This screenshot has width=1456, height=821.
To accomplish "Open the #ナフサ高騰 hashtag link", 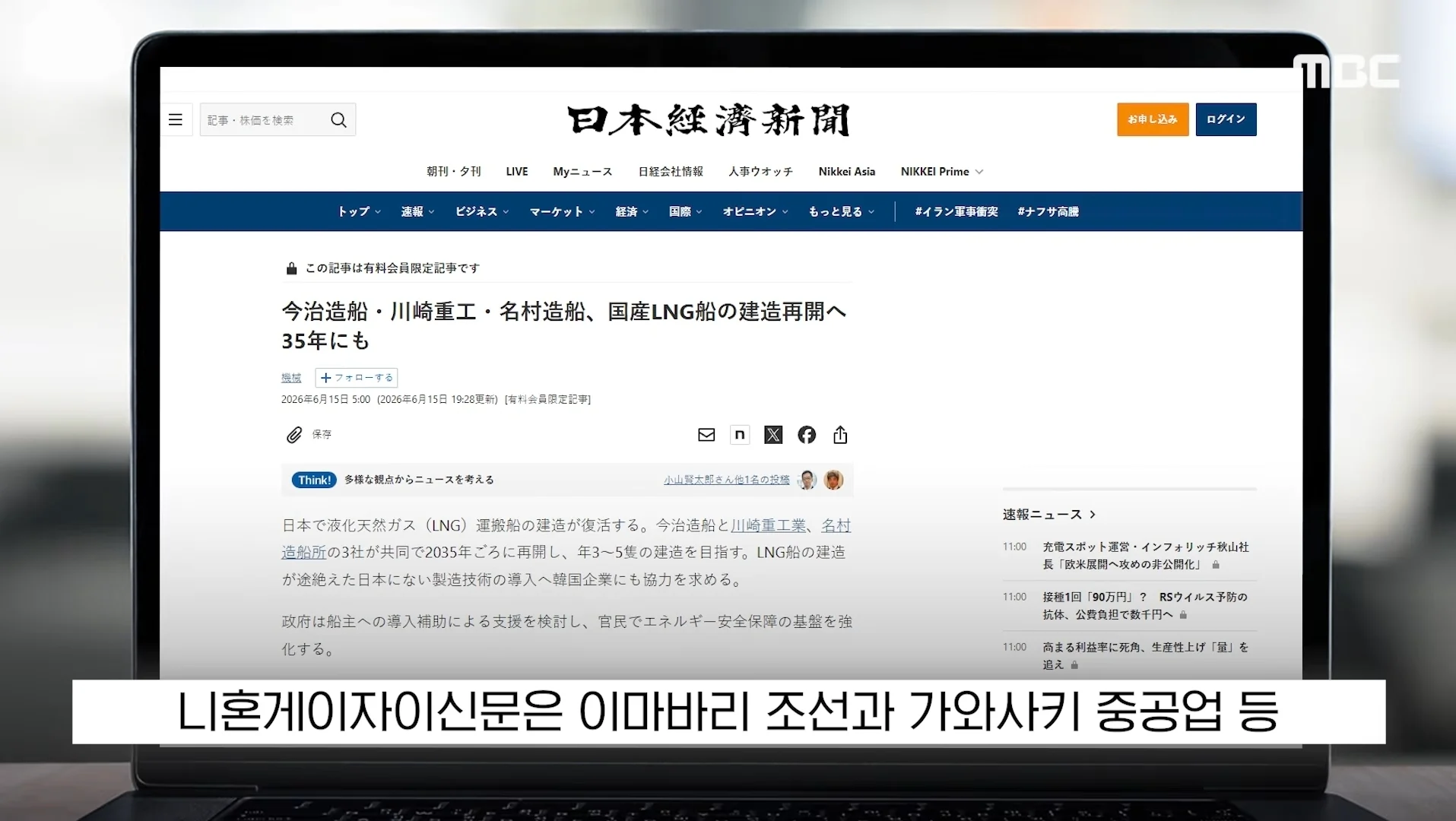I will click(1048, 211).
